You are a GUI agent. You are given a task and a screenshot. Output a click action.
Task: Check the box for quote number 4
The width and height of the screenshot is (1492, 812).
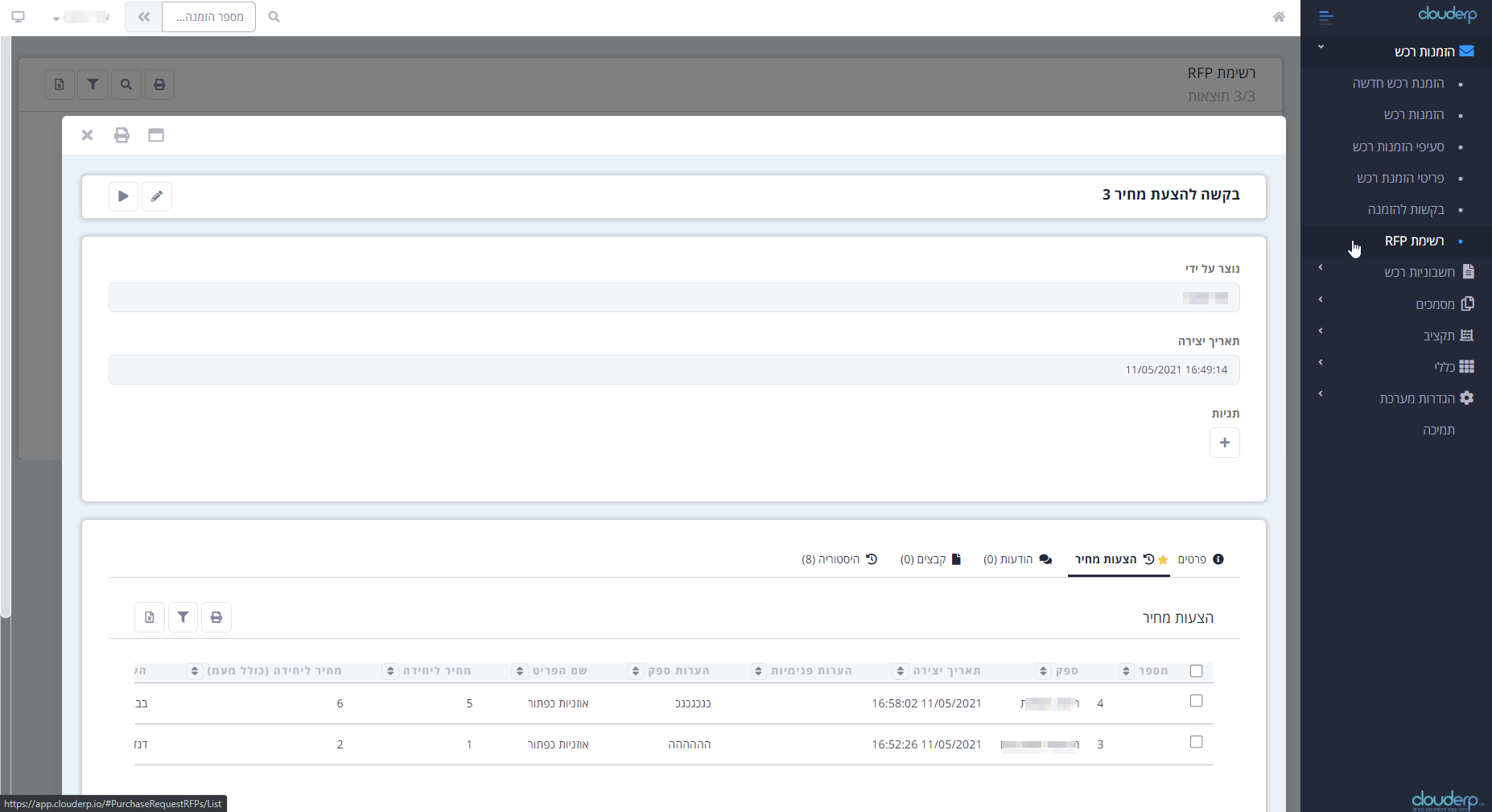(x=1196, y=701)
